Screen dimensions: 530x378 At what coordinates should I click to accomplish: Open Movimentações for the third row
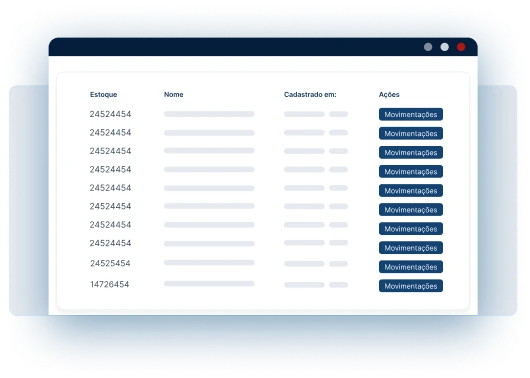click(411, 152)
